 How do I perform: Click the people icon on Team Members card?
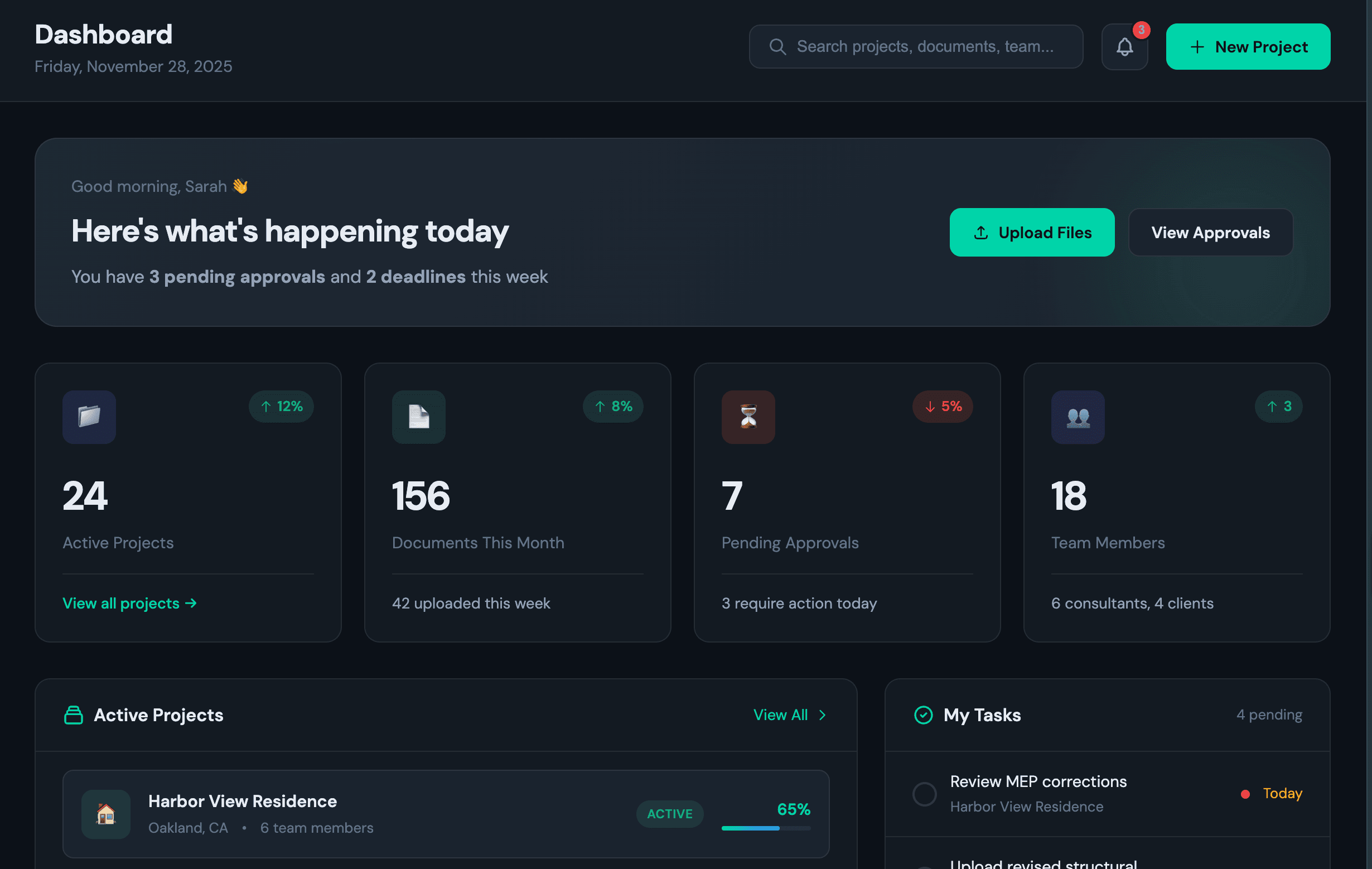coord(1077,417)
